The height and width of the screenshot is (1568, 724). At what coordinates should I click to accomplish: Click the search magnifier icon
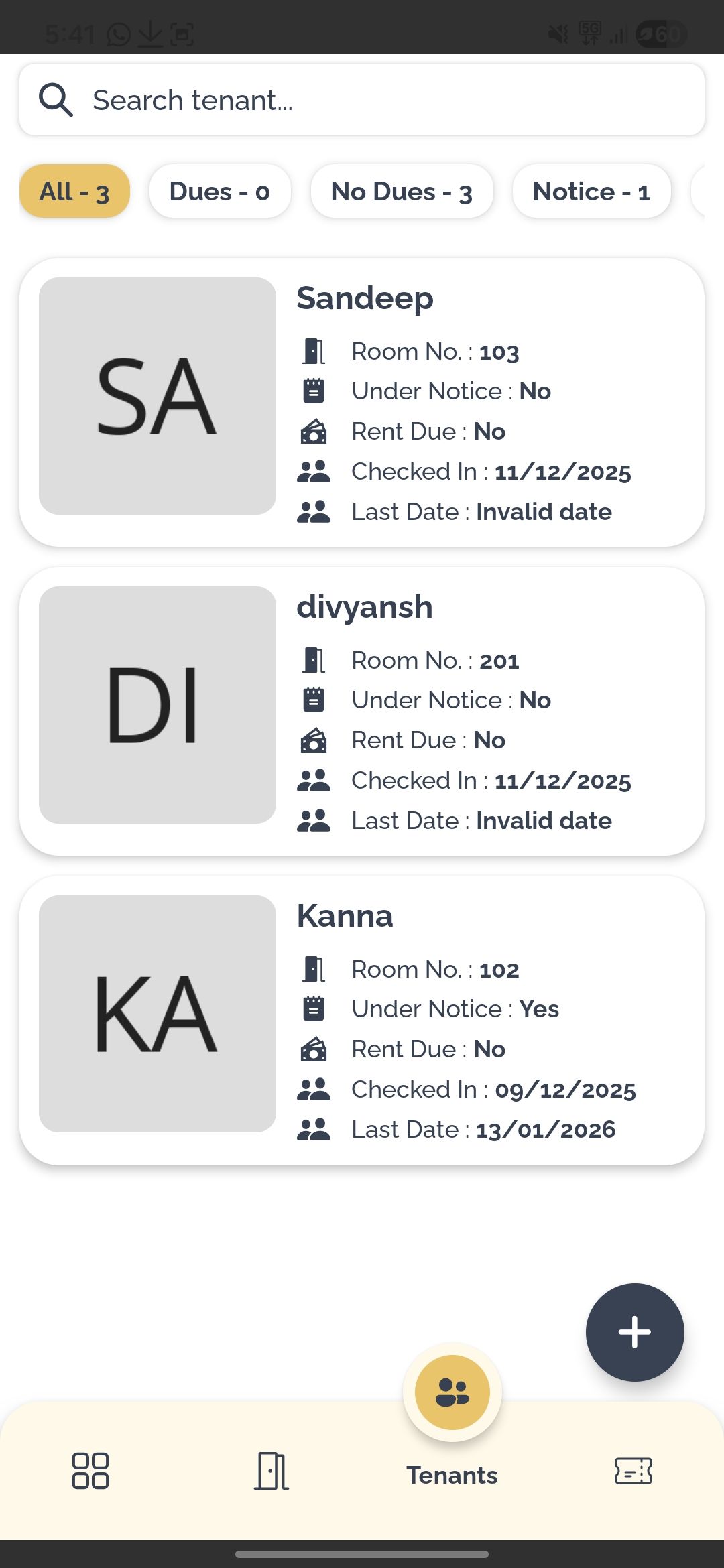coord(56,101)
